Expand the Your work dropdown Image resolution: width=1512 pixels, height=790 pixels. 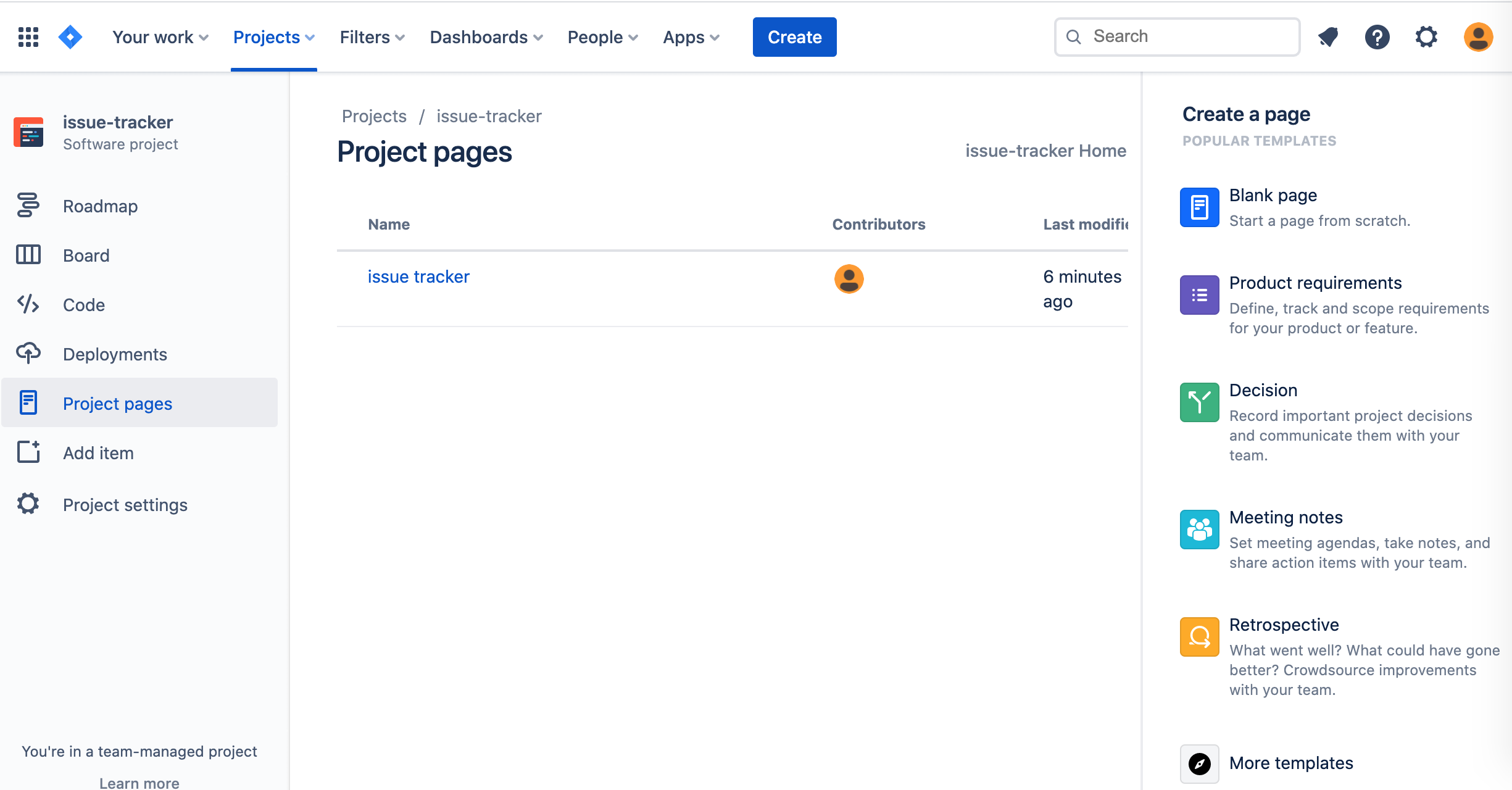click(160, 37)
